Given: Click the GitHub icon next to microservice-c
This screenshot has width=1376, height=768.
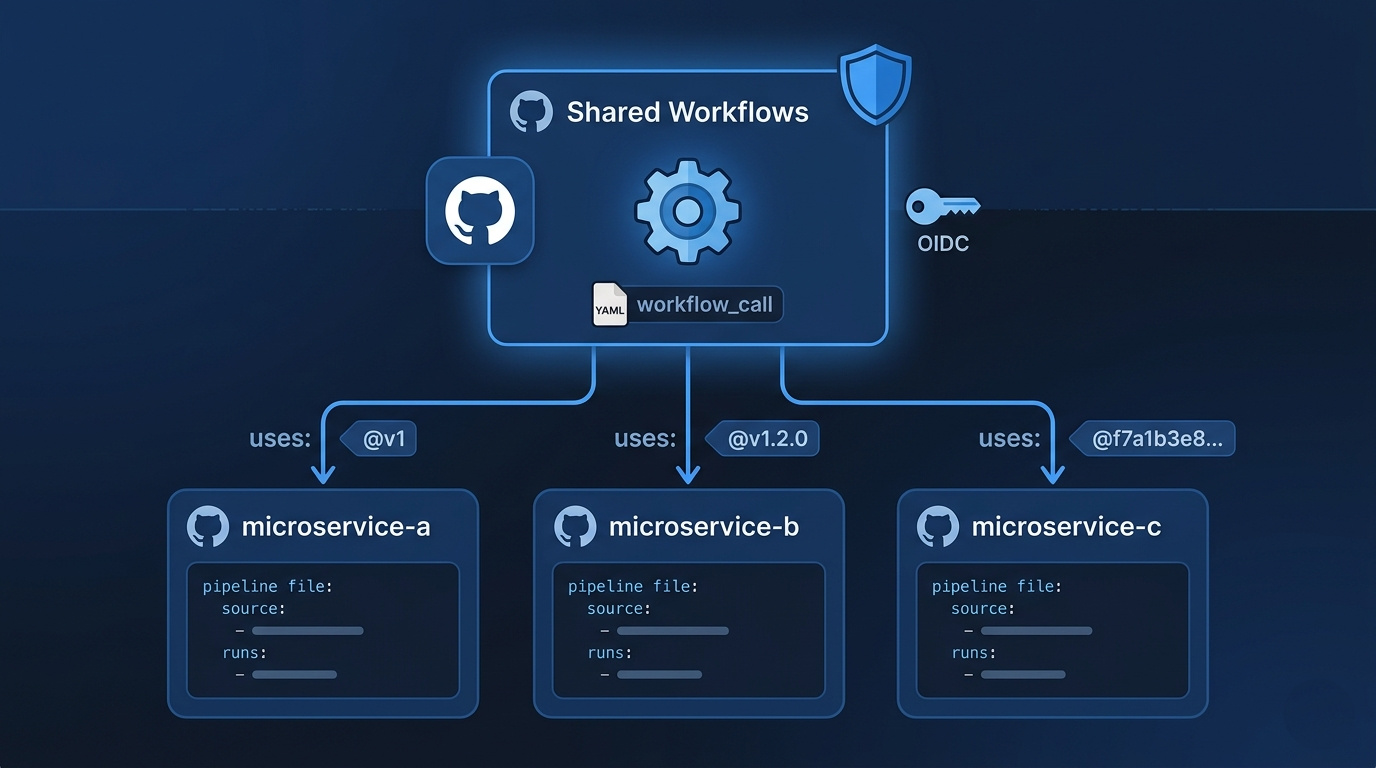Looking at the screenshot, I should coord(938,527).
